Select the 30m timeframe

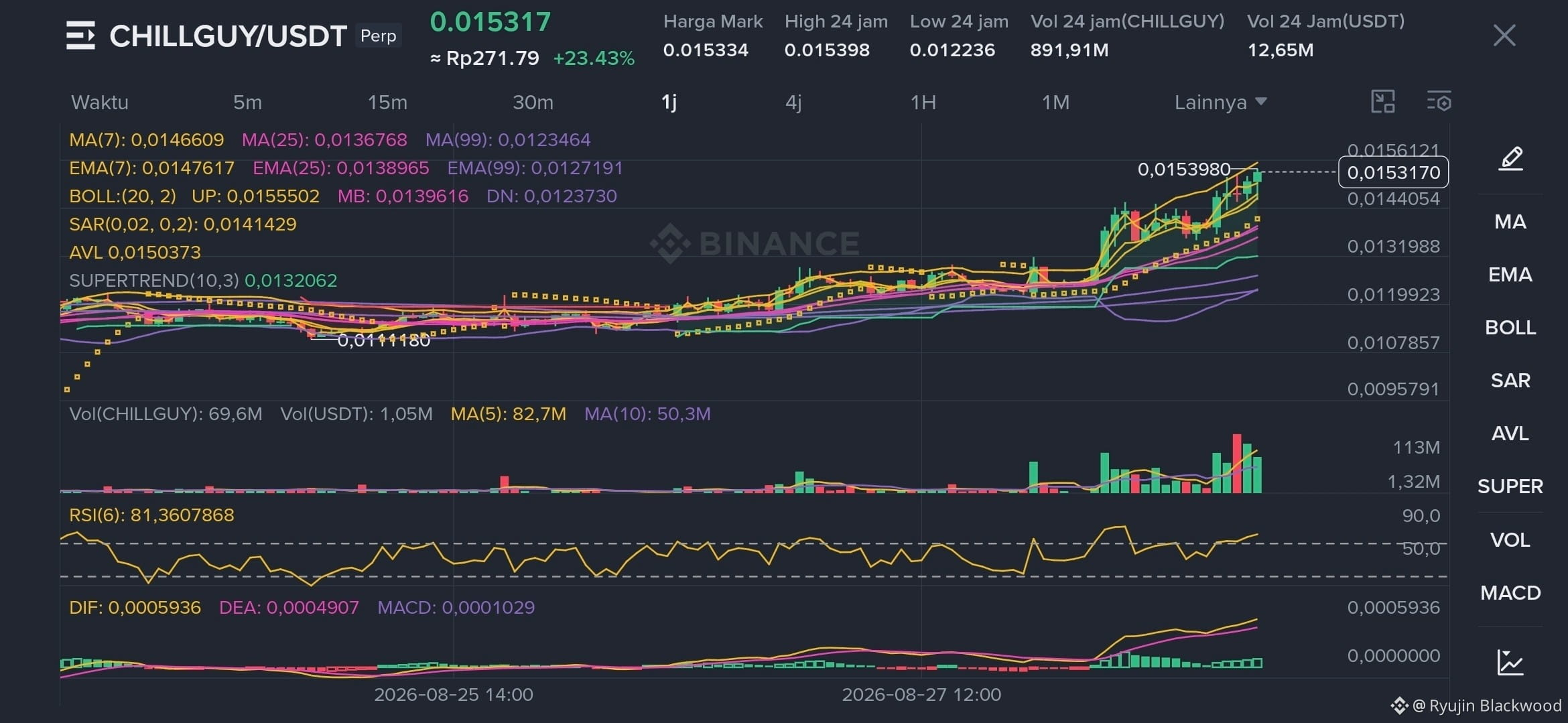[533, 103]
